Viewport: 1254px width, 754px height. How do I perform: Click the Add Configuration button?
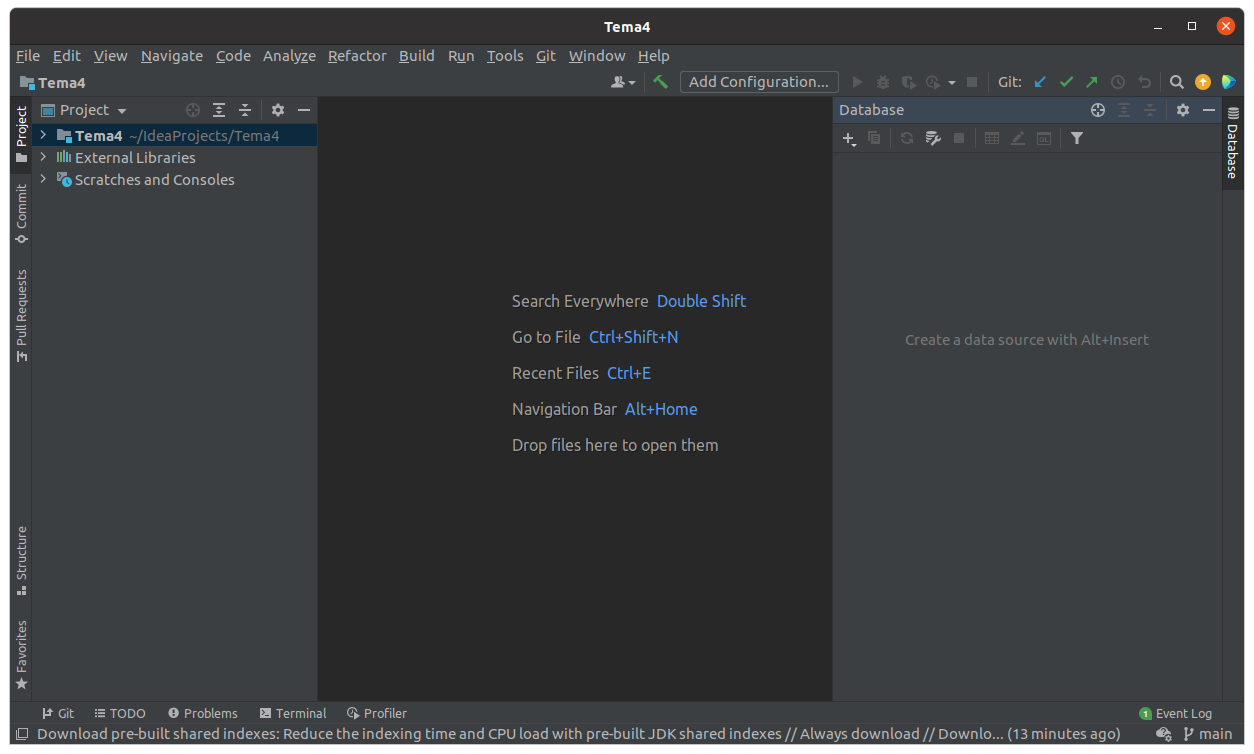coord(759,82)
